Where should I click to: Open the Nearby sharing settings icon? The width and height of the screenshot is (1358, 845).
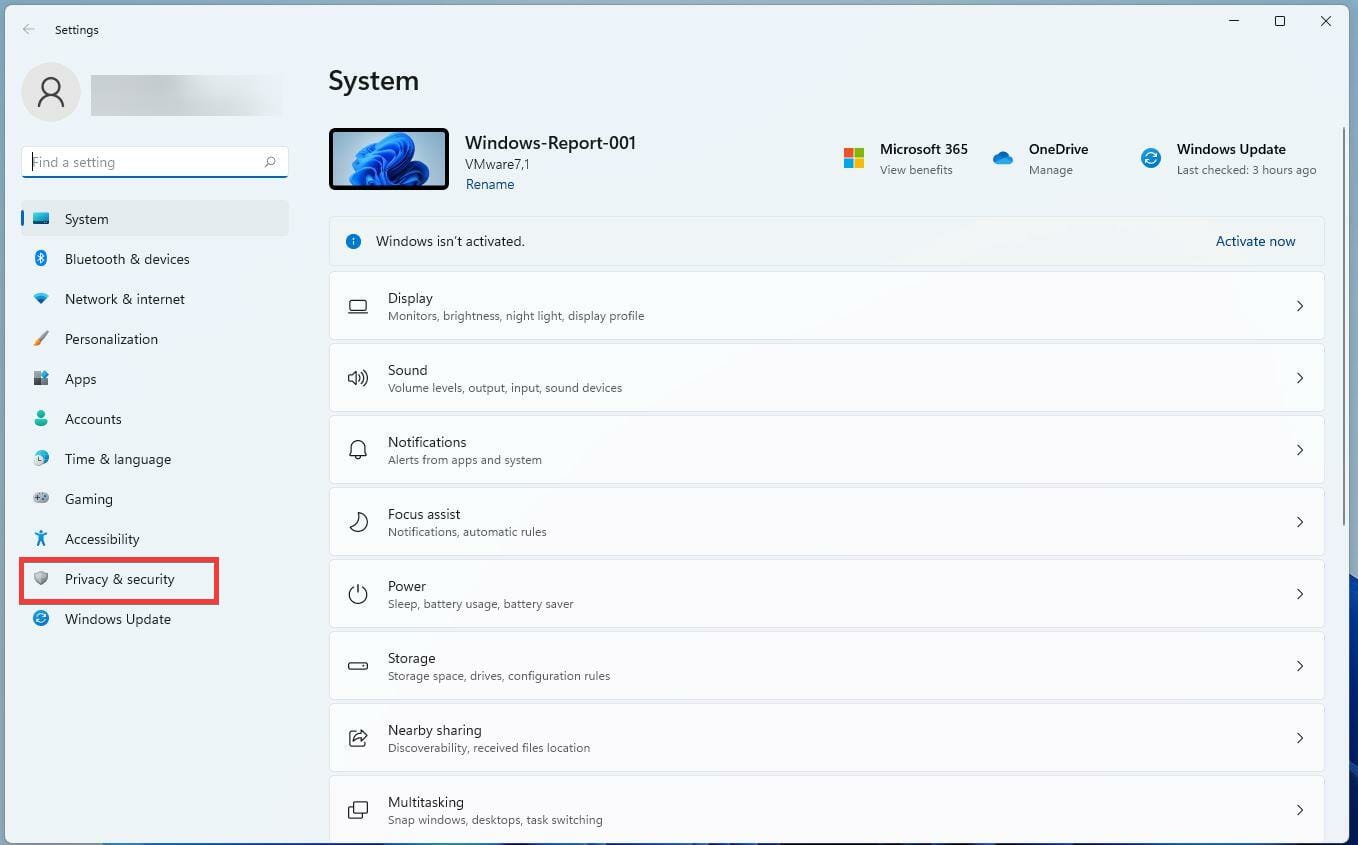(x=358, y=737)
